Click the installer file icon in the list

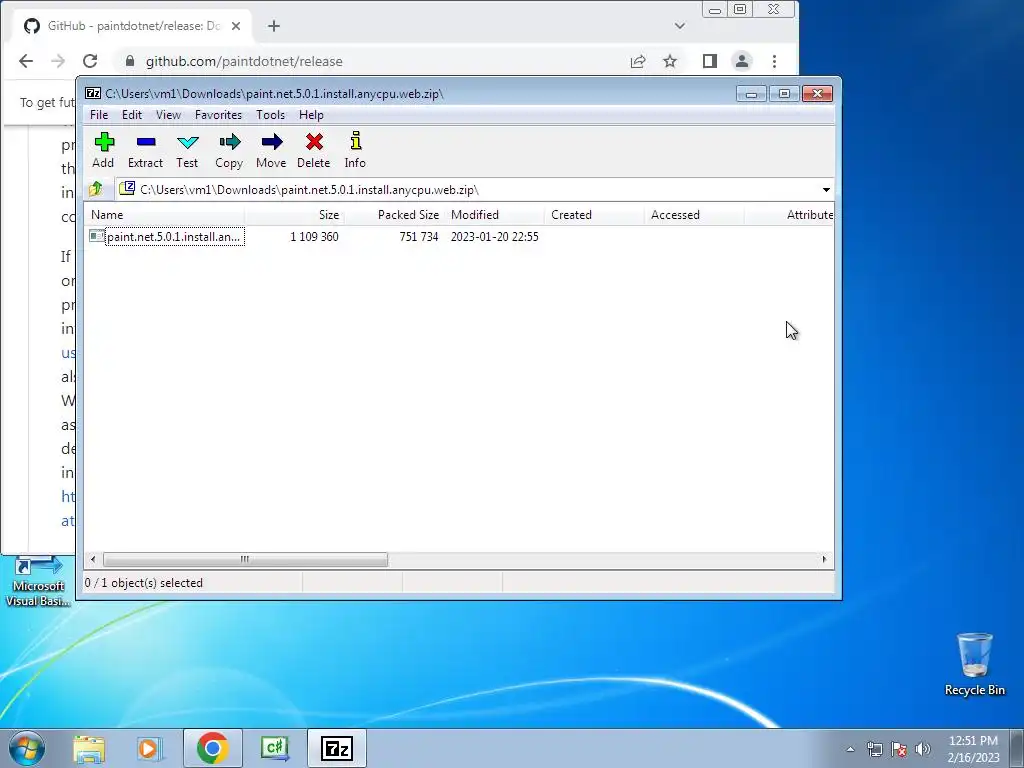pos(97,236)
